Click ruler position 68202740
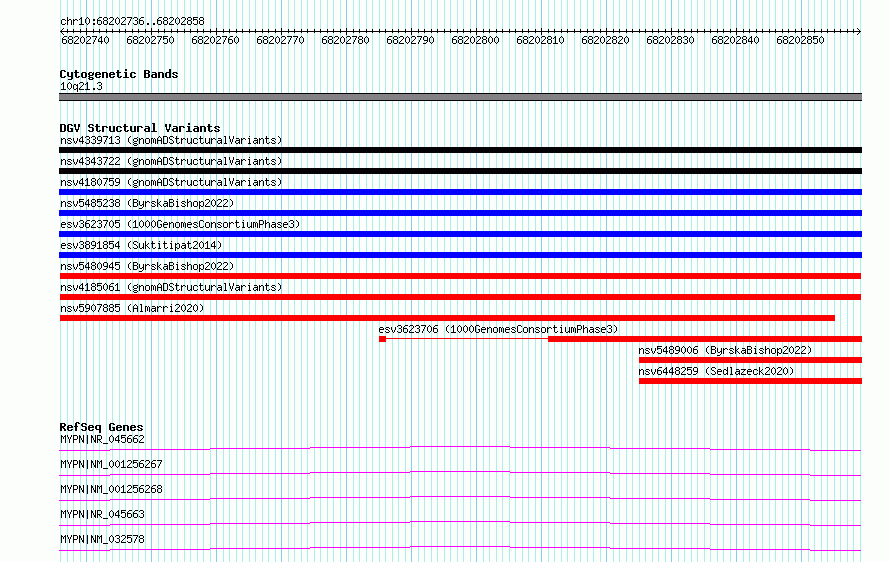 tap(85, 40)
